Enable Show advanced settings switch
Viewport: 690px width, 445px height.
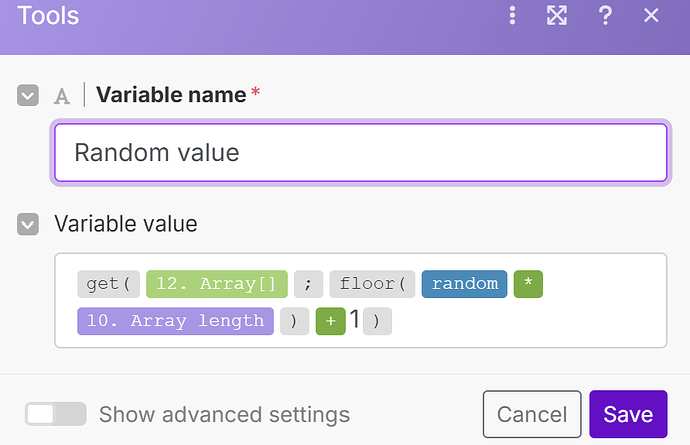[x=55, y=414]
